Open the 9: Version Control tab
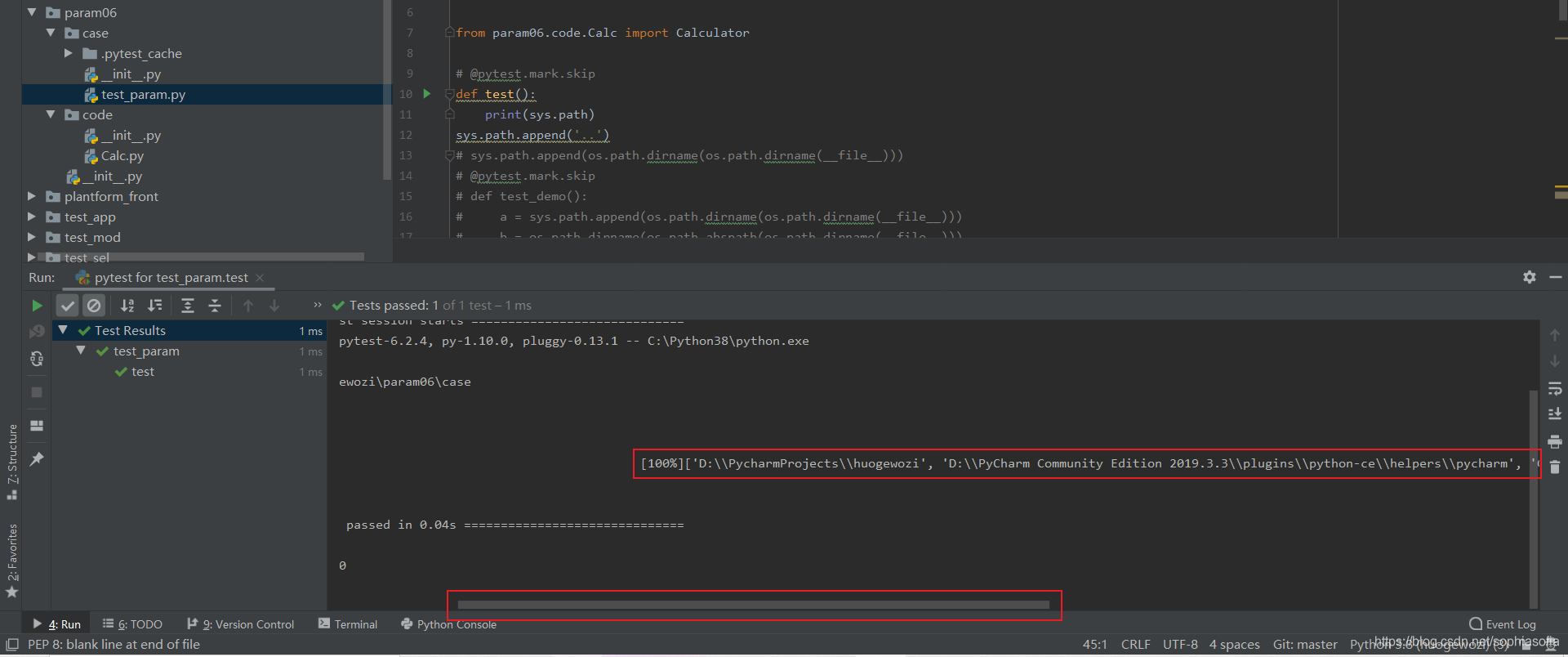 click(x=241, y=624)
